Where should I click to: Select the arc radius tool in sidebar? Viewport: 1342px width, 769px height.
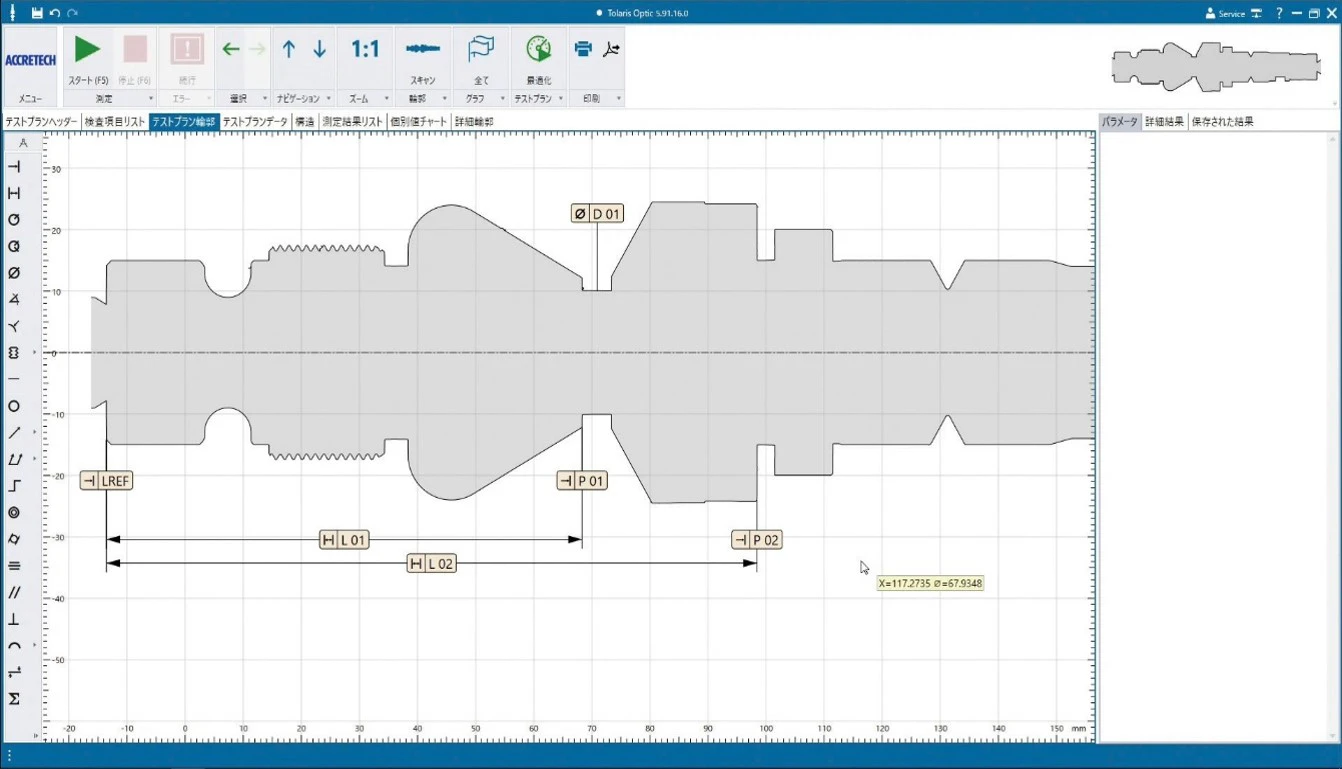(14, 646)
